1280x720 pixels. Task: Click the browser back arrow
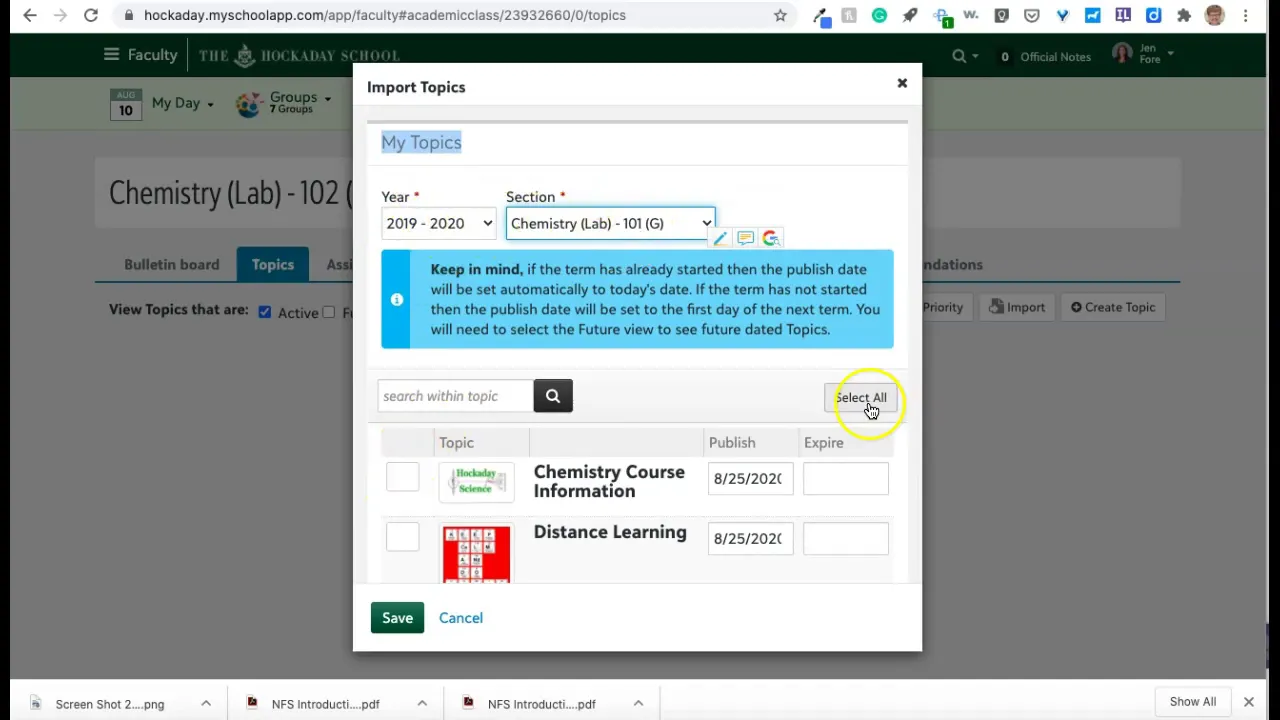(30, 15)
